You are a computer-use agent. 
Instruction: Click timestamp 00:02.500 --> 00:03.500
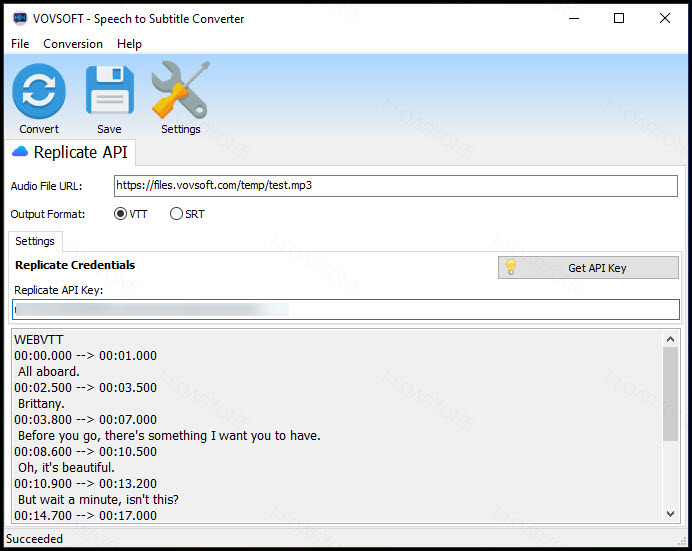85,388
